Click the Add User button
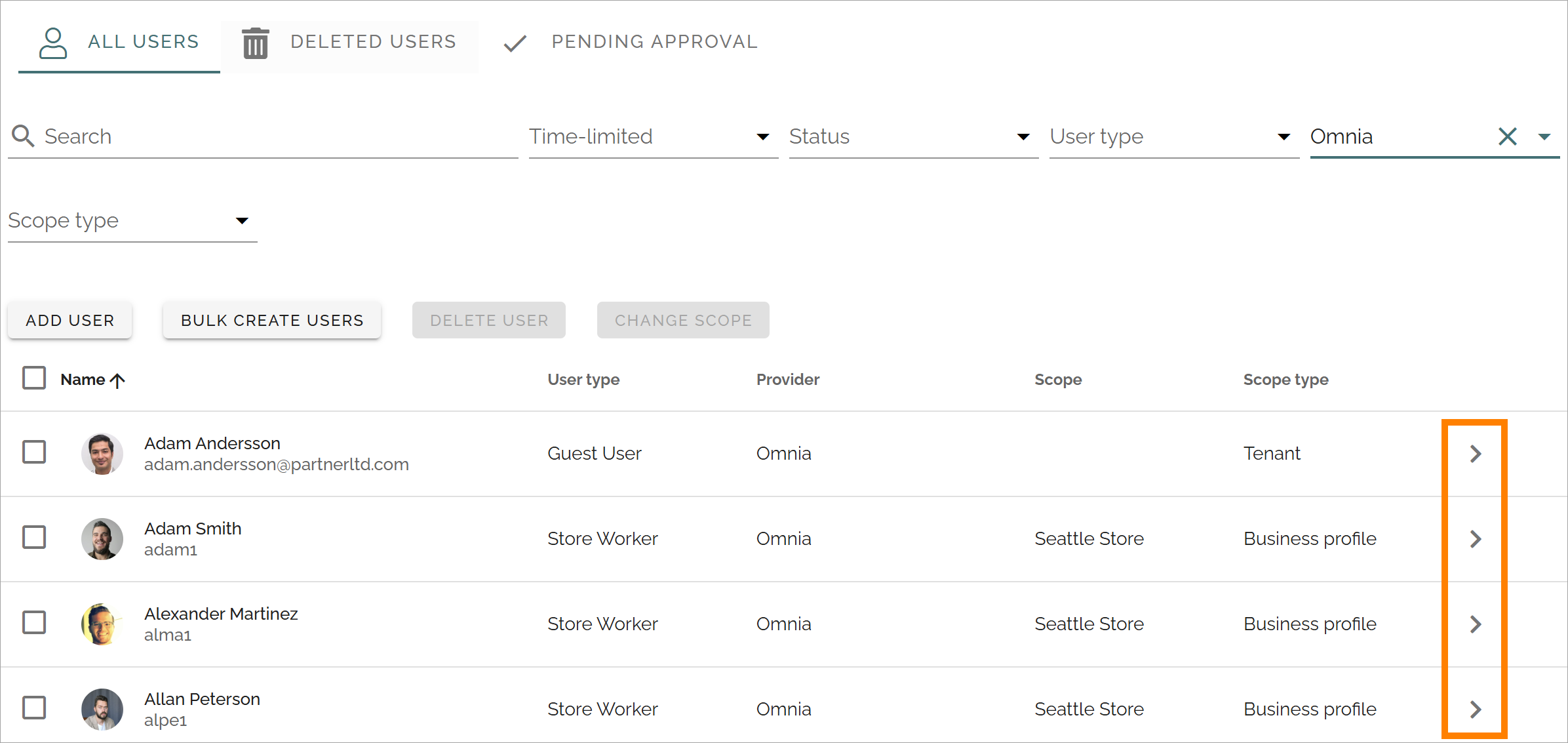Viewport: 1568px width, 743px height. 70,320
